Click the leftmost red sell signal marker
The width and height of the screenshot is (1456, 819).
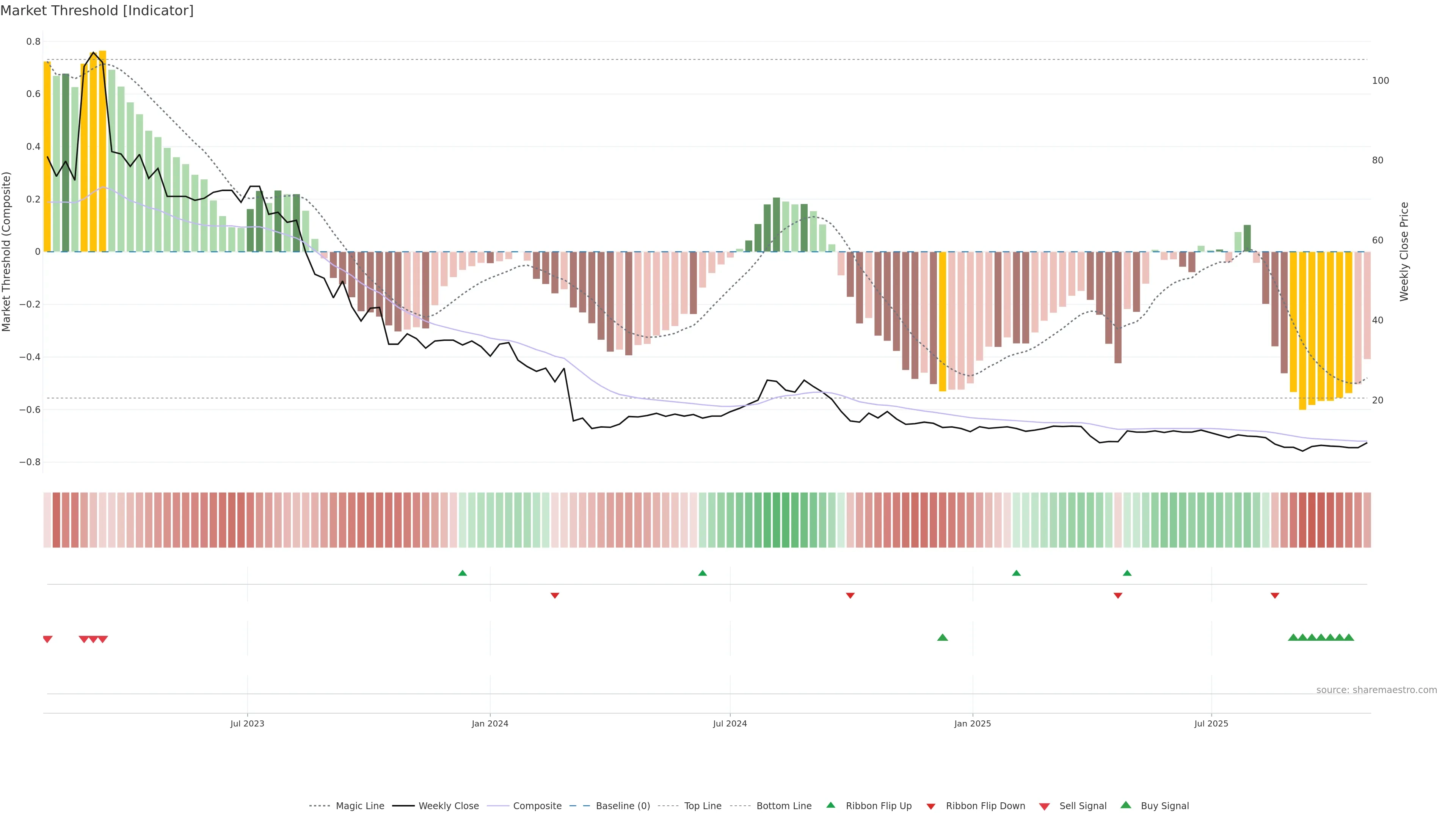tap(47, 639)
